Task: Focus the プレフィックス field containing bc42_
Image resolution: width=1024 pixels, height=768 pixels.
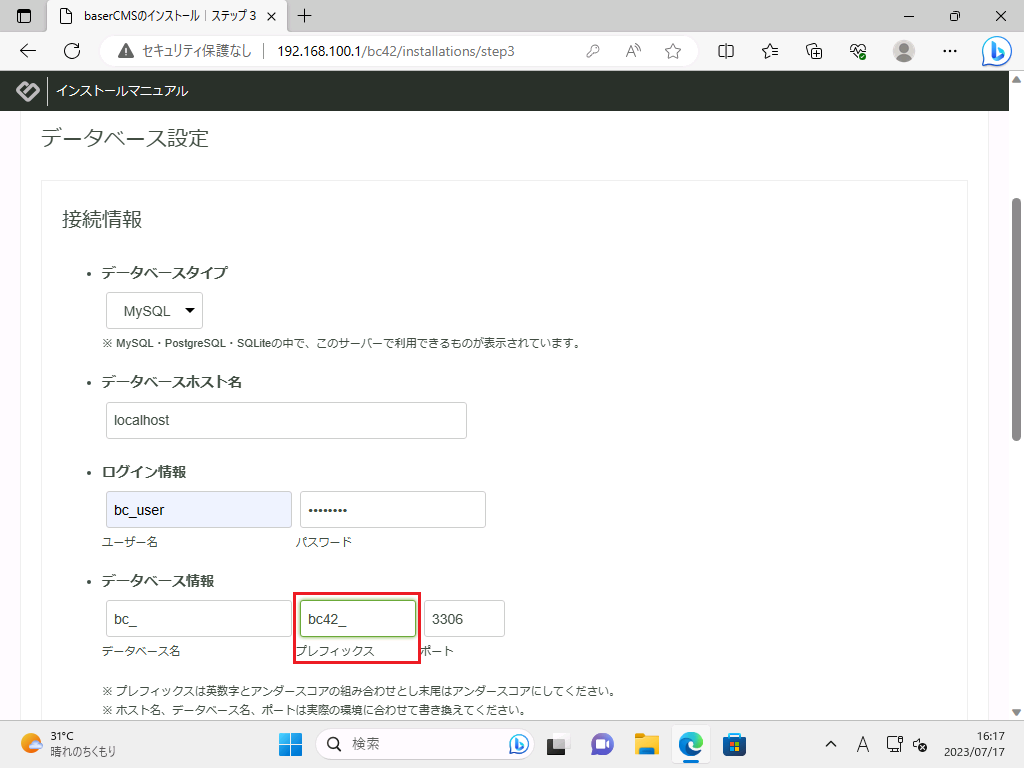Action: click(x=357, y=619)
